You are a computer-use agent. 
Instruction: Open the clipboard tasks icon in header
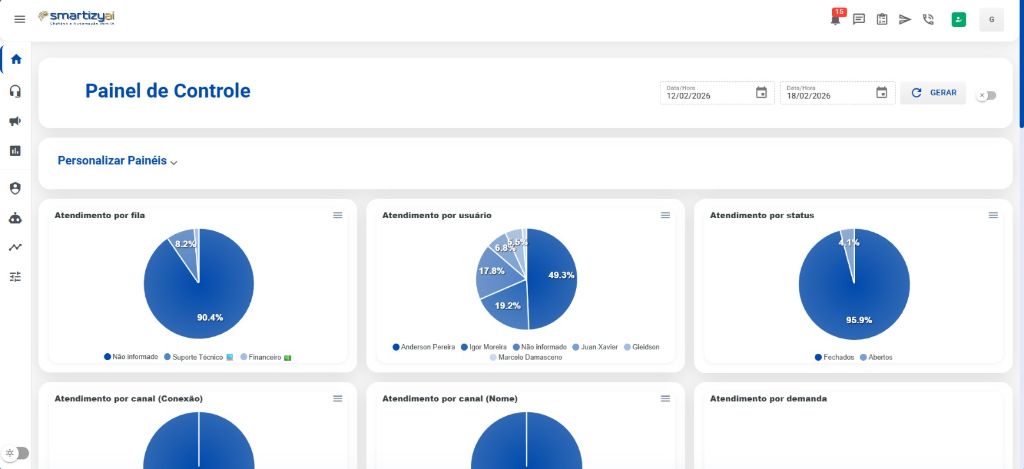[882, 20]
